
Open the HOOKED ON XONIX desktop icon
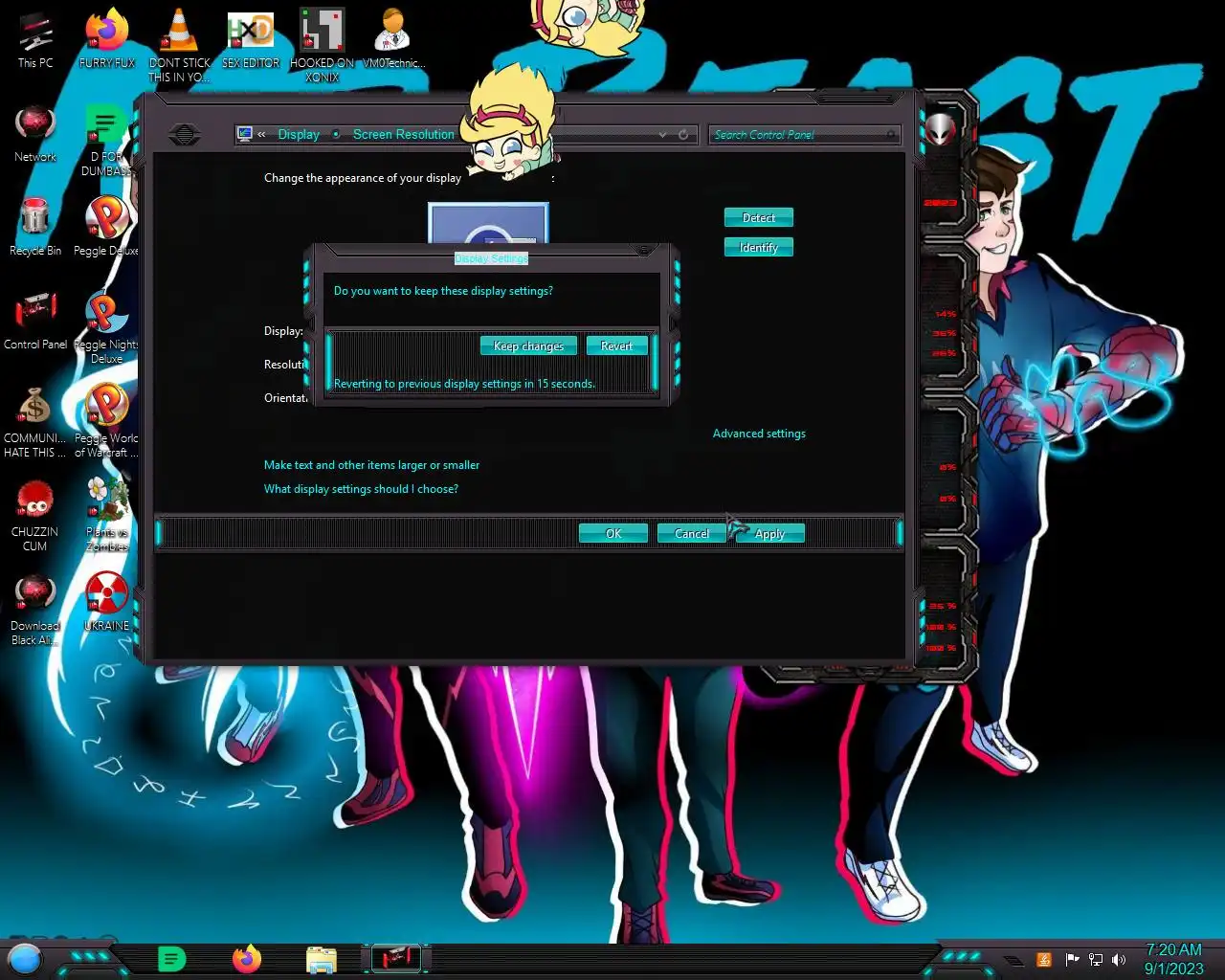tap(323, 45)
